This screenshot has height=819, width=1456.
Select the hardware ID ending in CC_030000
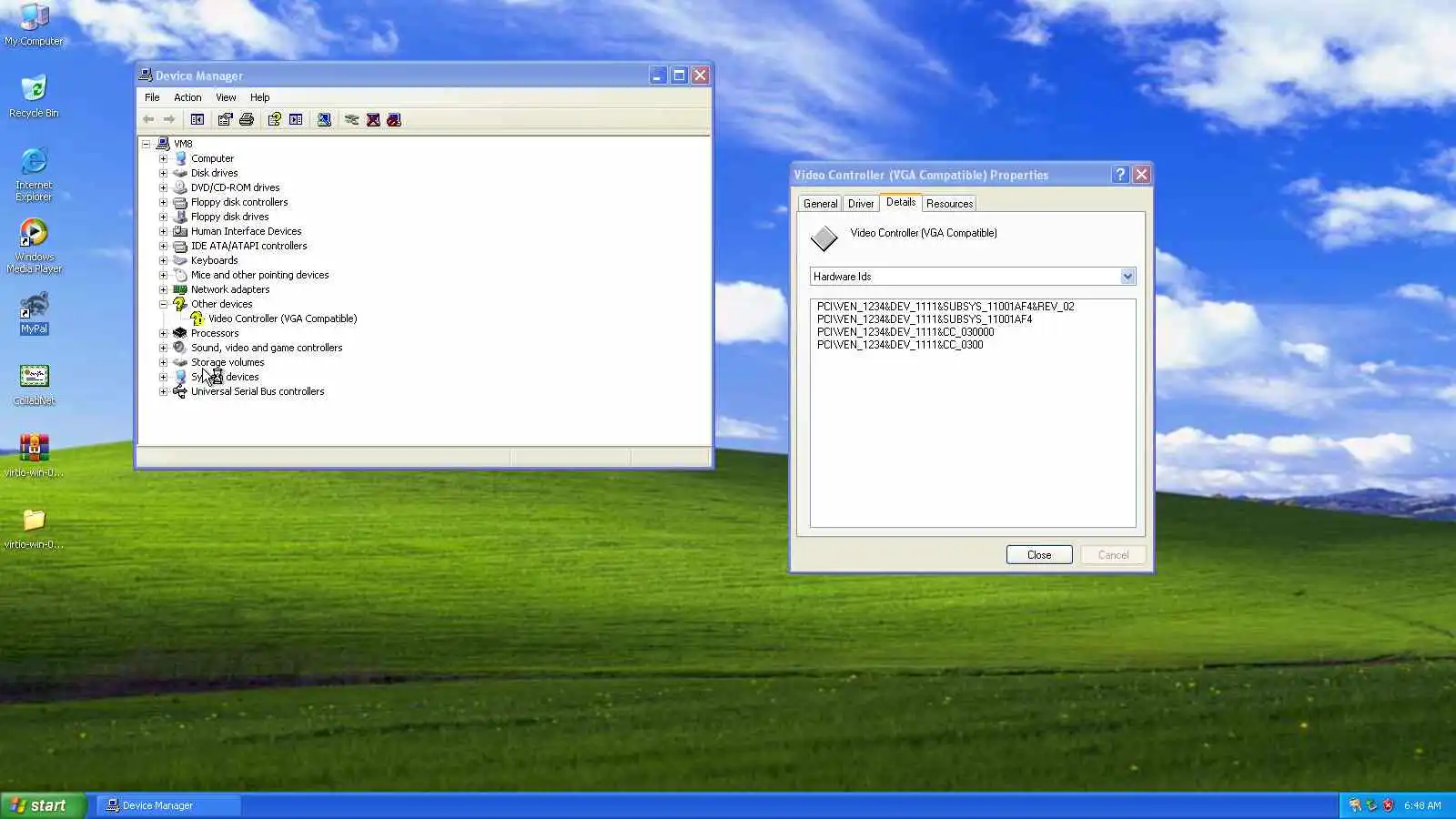pos(905,332)
